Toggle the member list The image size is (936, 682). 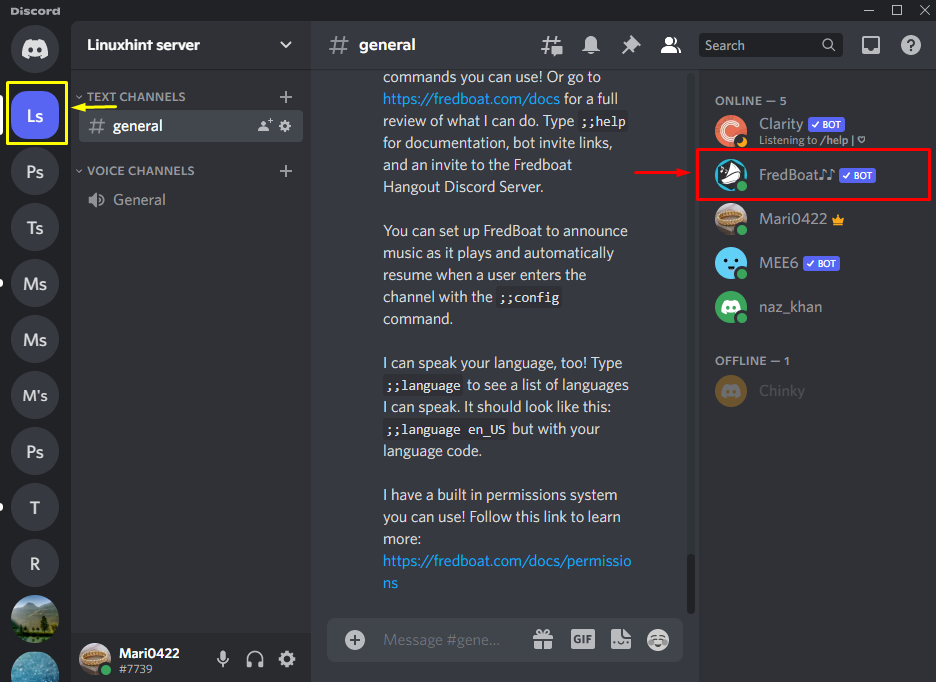click(x=670, y=45)
